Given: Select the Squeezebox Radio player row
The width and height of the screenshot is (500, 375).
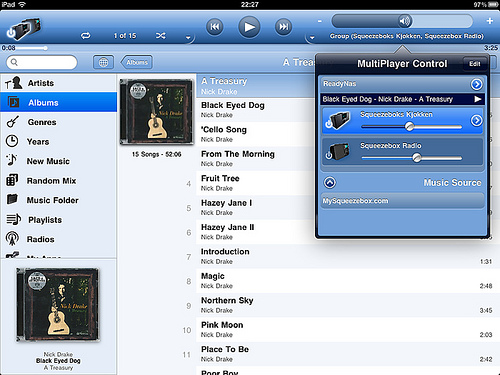Looking at the screenshot, I should [x=402, y=152].
